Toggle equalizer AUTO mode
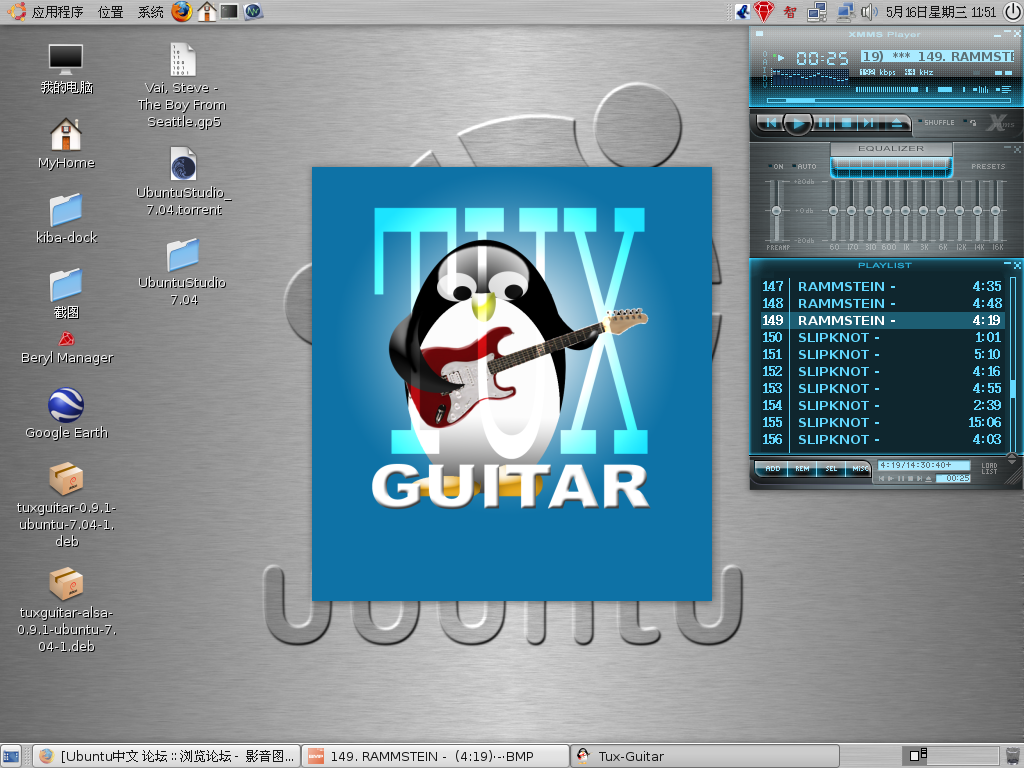1024x768 pixels. pyautogui.click(x=805, y=167)
